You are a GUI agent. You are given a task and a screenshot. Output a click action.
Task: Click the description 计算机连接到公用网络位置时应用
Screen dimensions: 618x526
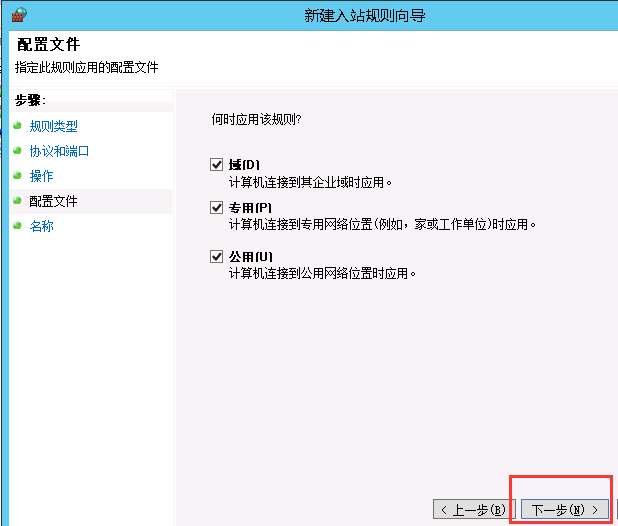322,273
